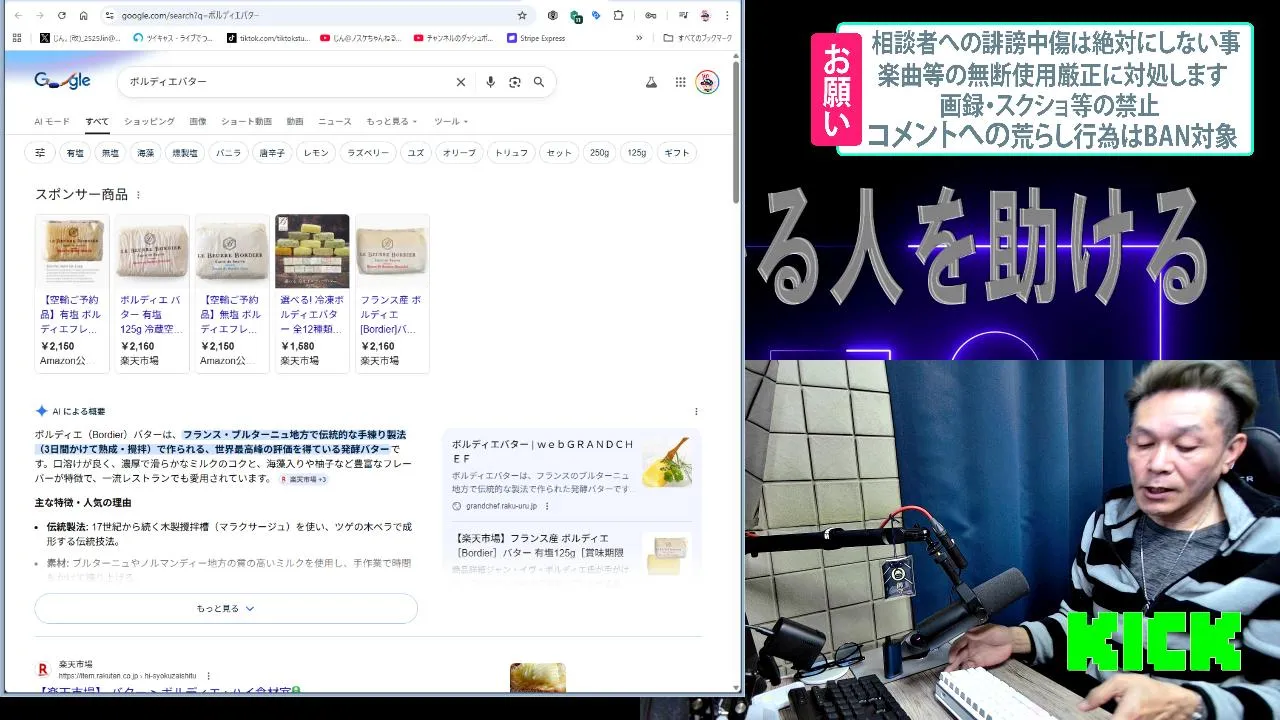Screen dimensions: 1280x720
Task: Open the Chrome three-dot menu
Action: [727, 15]
